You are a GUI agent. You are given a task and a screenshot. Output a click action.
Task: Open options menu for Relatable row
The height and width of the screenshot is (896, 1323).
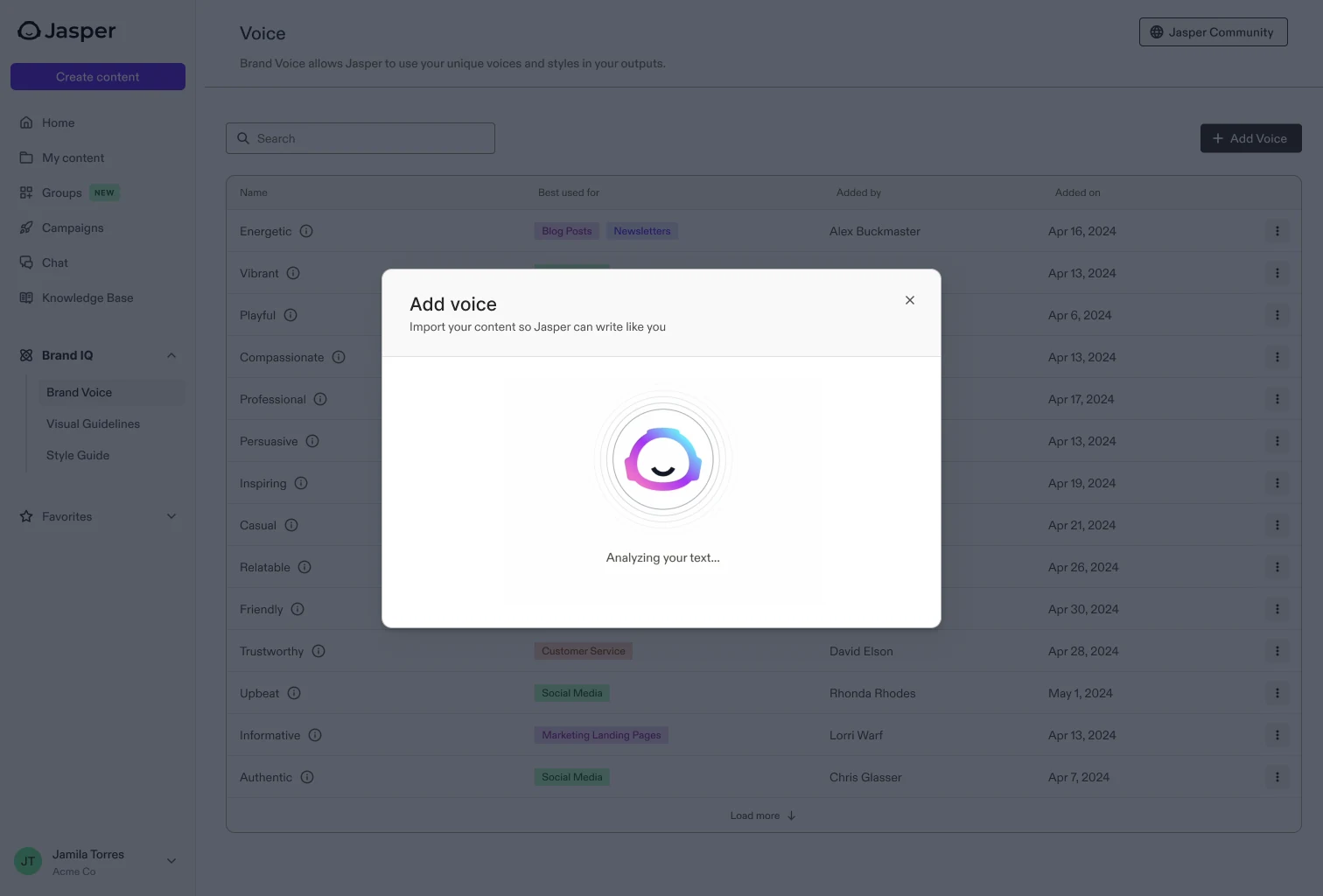pyautogui.click(x=1277, y=567)
